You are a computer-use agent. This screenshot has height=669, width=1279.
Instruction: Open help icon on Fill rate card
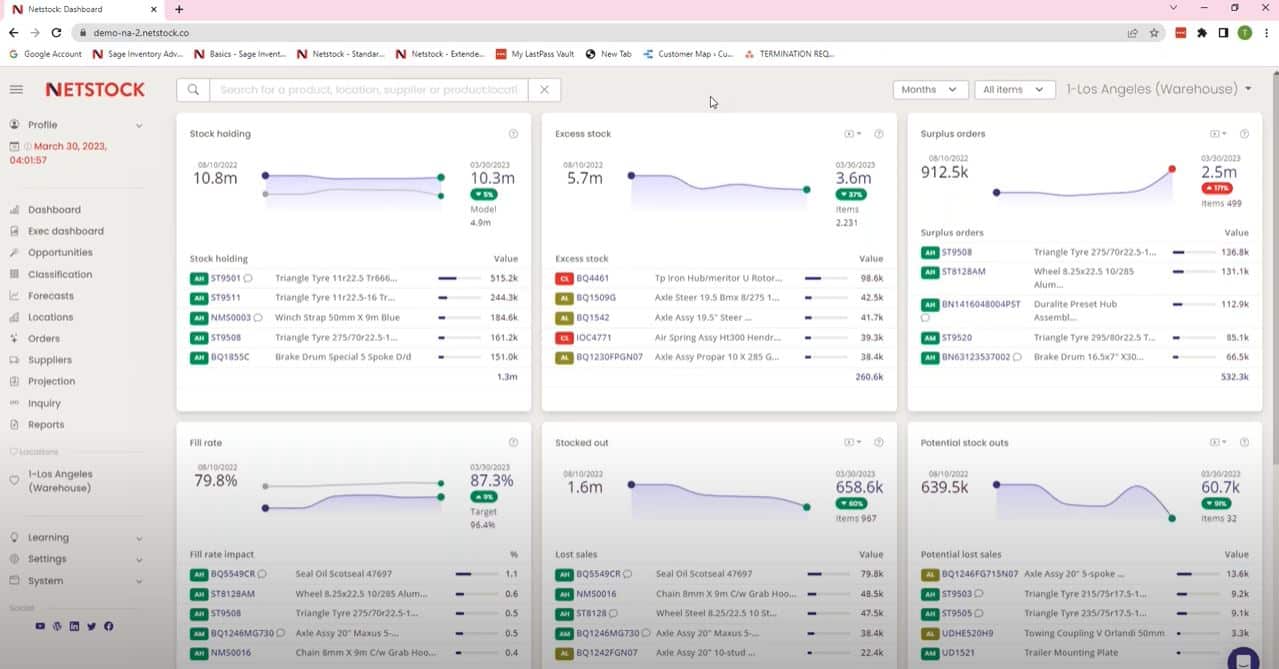click(x=513, y=443)
